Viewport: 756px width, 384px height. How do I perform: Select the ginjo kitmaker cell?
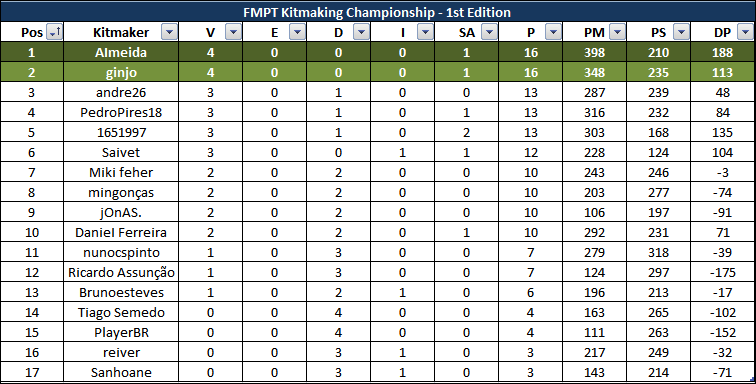121,72
